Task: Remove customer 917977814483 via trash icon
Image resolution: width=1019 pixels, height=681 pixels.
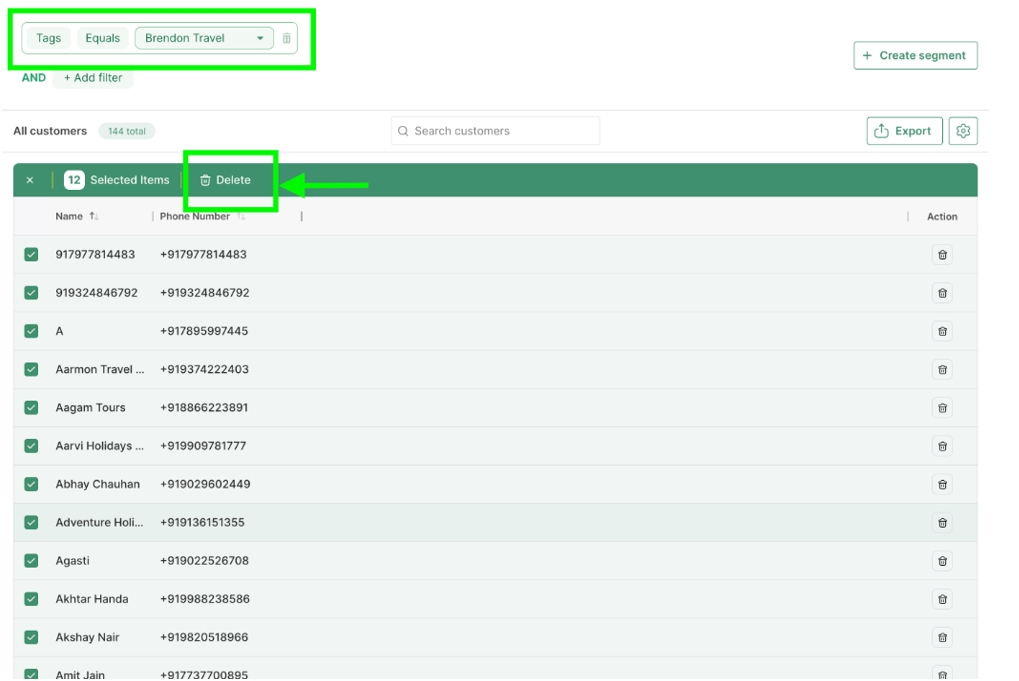Action: click(x=941, y=255)
